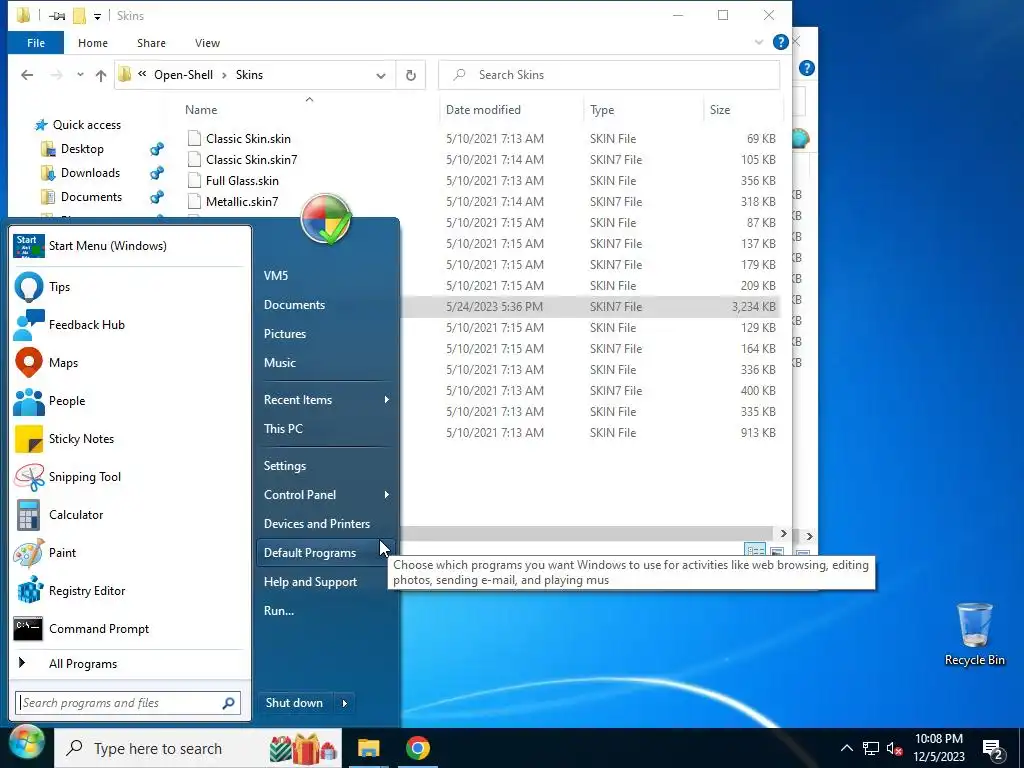Click the Windows 7 style Start orb

click(25, 744)
